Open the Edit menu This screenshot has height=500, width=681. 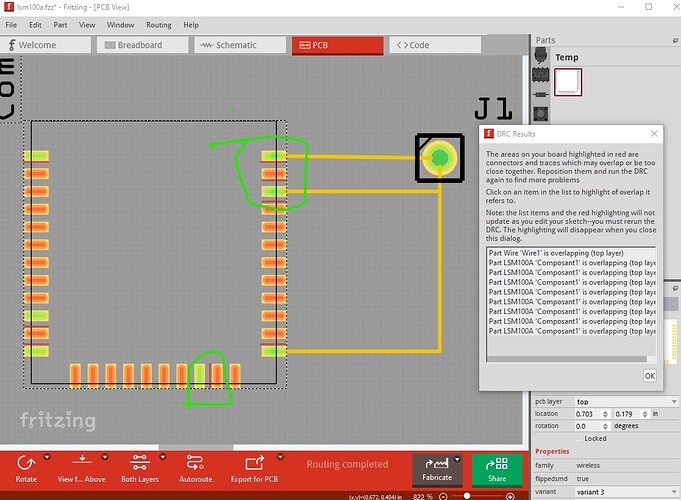pos(35,25)
